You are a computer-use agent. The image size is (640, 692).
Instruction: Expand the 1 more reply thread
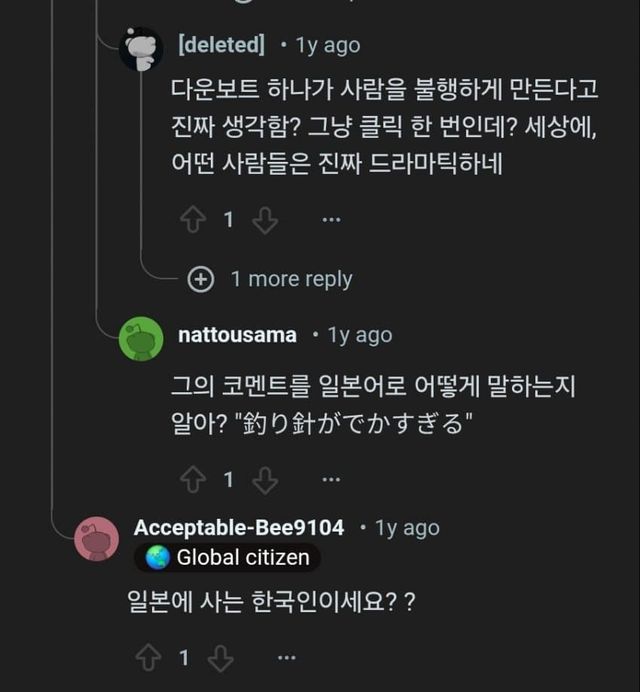pyautogui.click(x=291, y=279)
